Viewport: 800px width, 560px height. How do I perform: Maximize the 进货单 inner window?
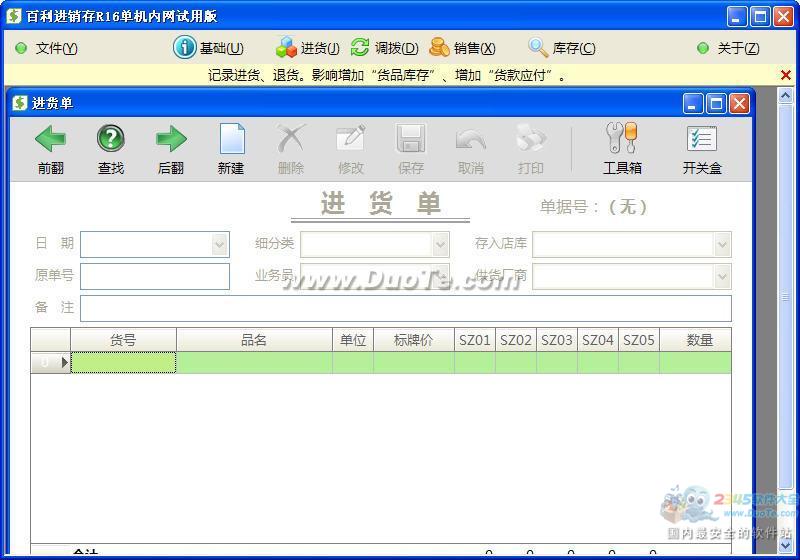tap(716, 104)
